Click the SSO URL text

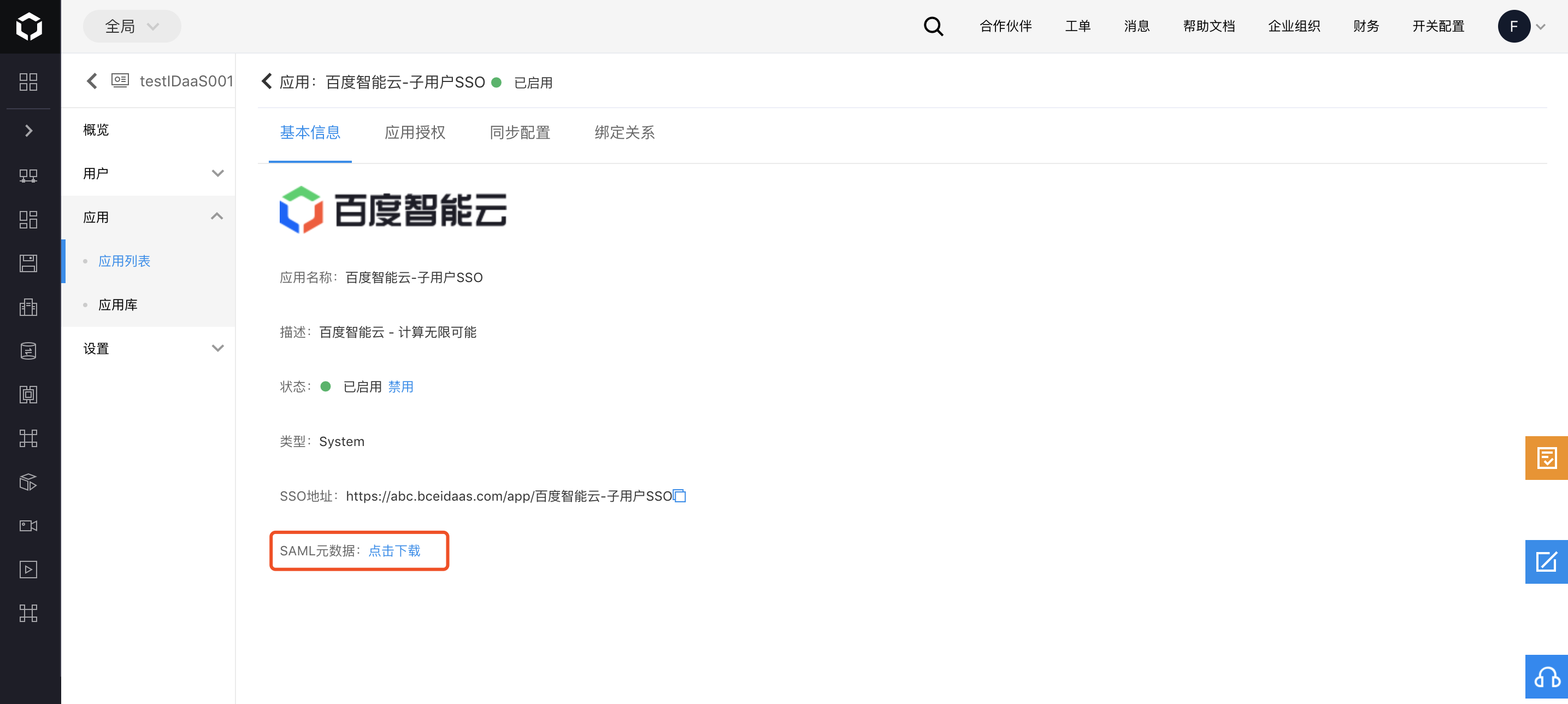pyautogui.click(x=509, y=496)
